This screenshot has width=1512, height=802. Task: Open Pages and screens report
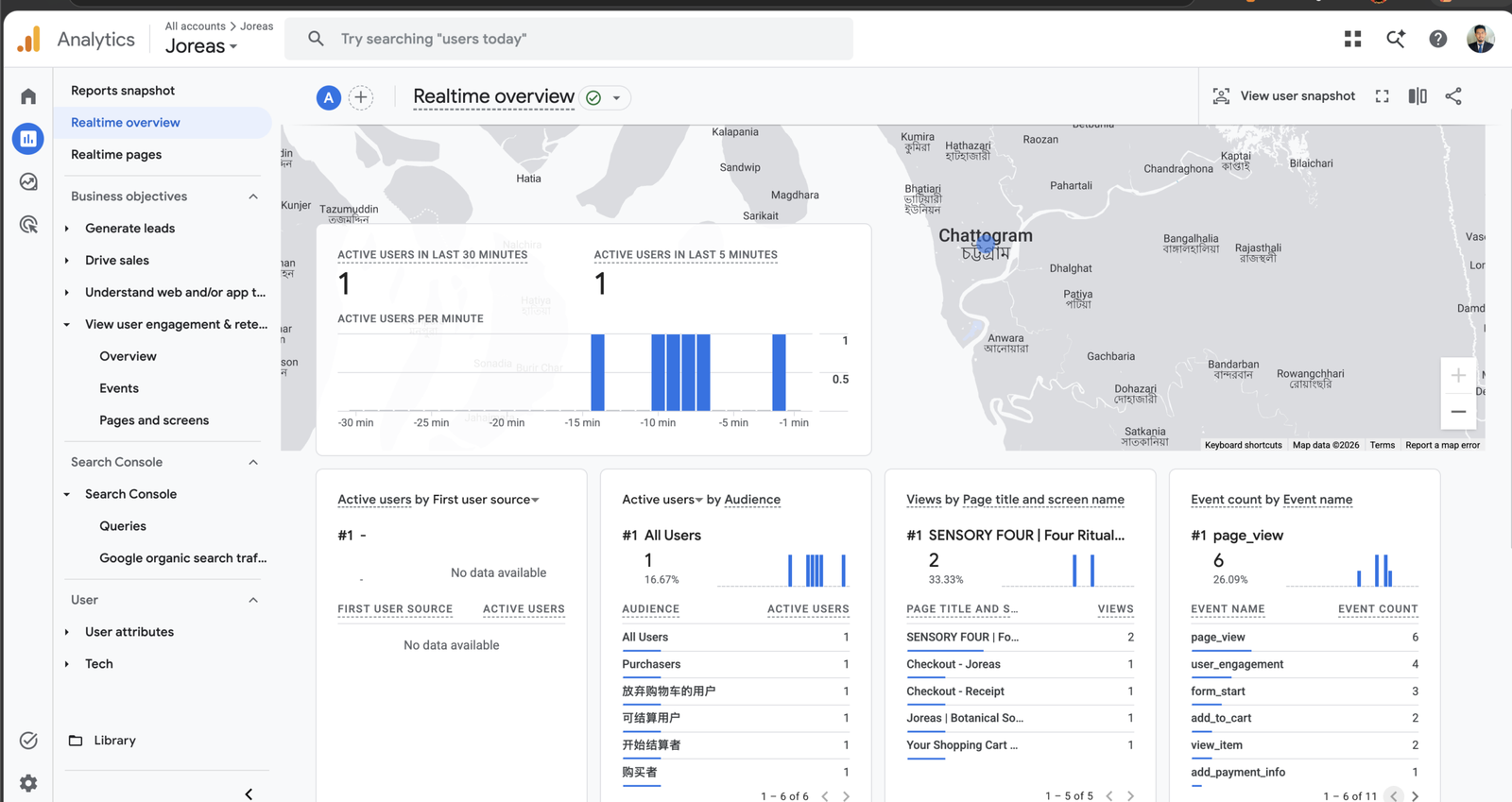coord(154,420)
